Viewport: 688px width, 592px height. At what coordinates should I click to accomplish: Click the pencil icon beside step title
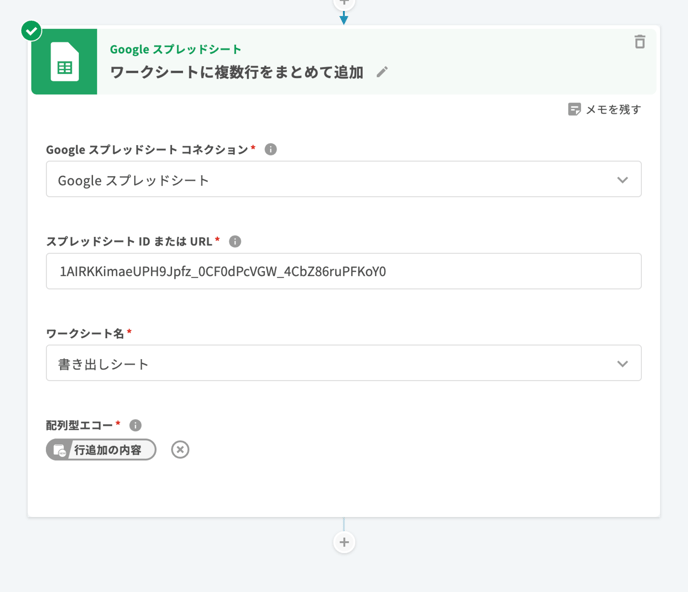pos(382,73)
